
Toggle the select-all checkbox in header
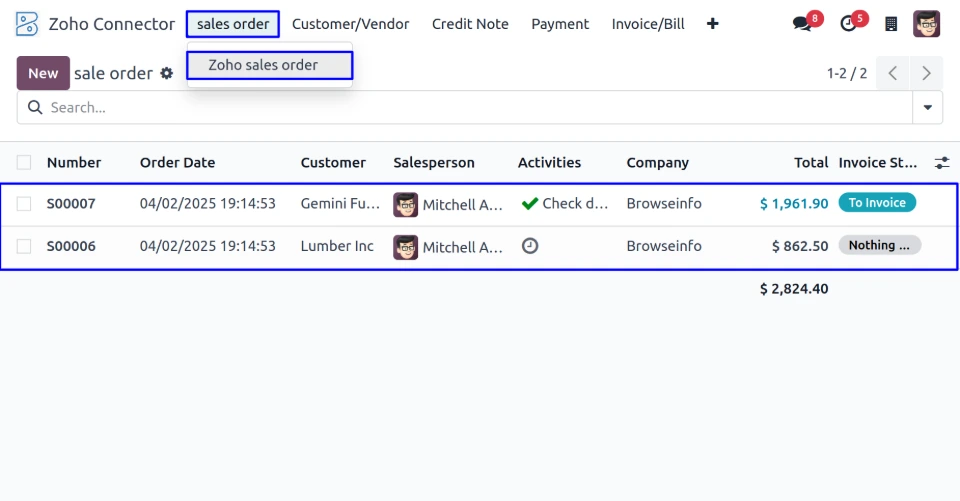click(x=24, y=162)
